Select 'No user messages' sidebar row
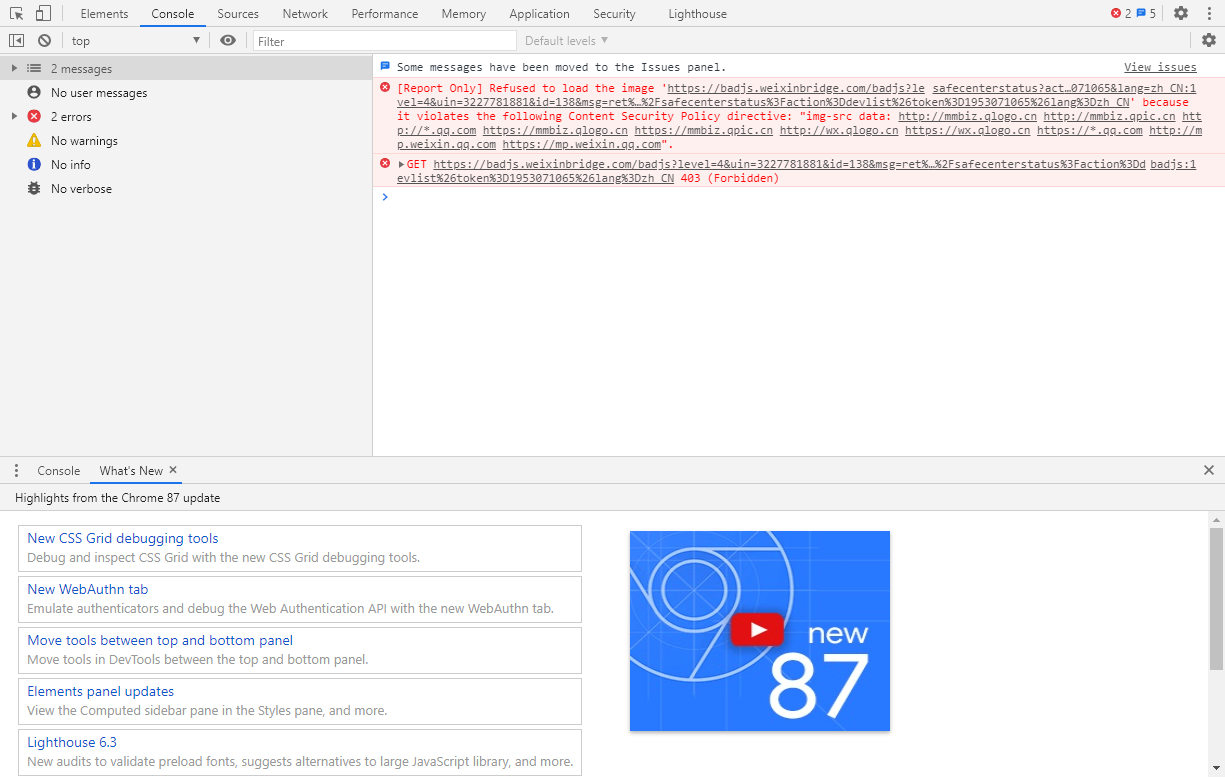The width and height of the screenshot is (1225, 777). pyautogui.click(x=186, y=92)
